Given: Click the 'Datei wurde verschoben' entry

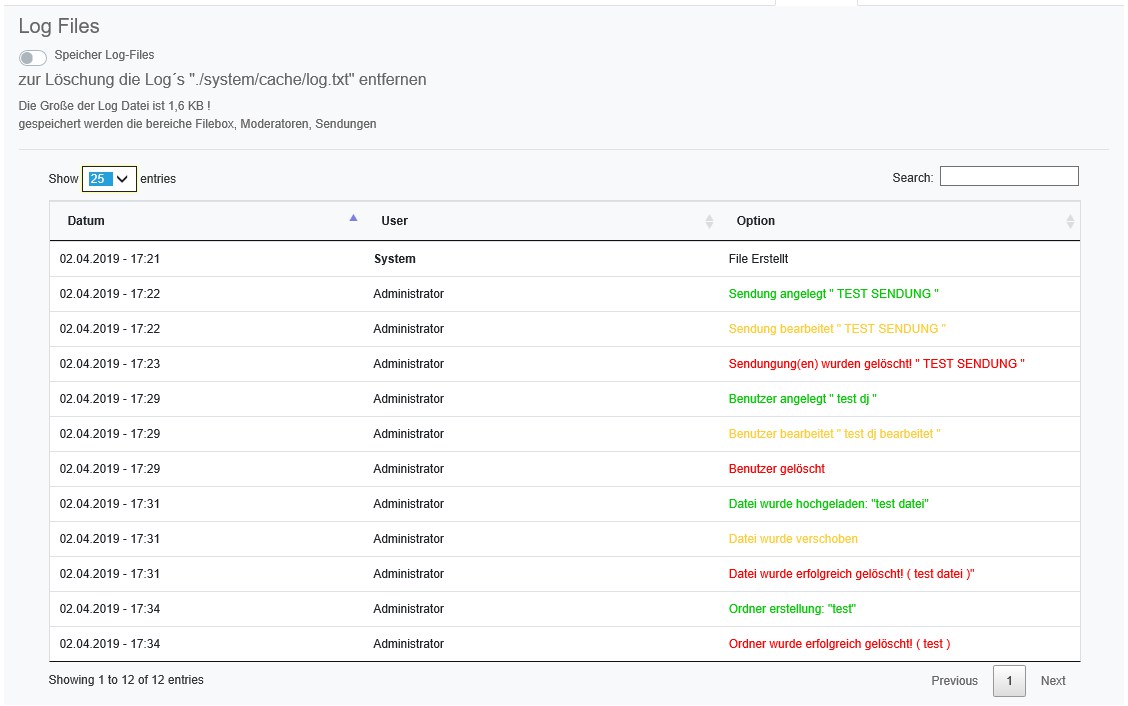Looking at the screenshot, I should coord(793,539).
